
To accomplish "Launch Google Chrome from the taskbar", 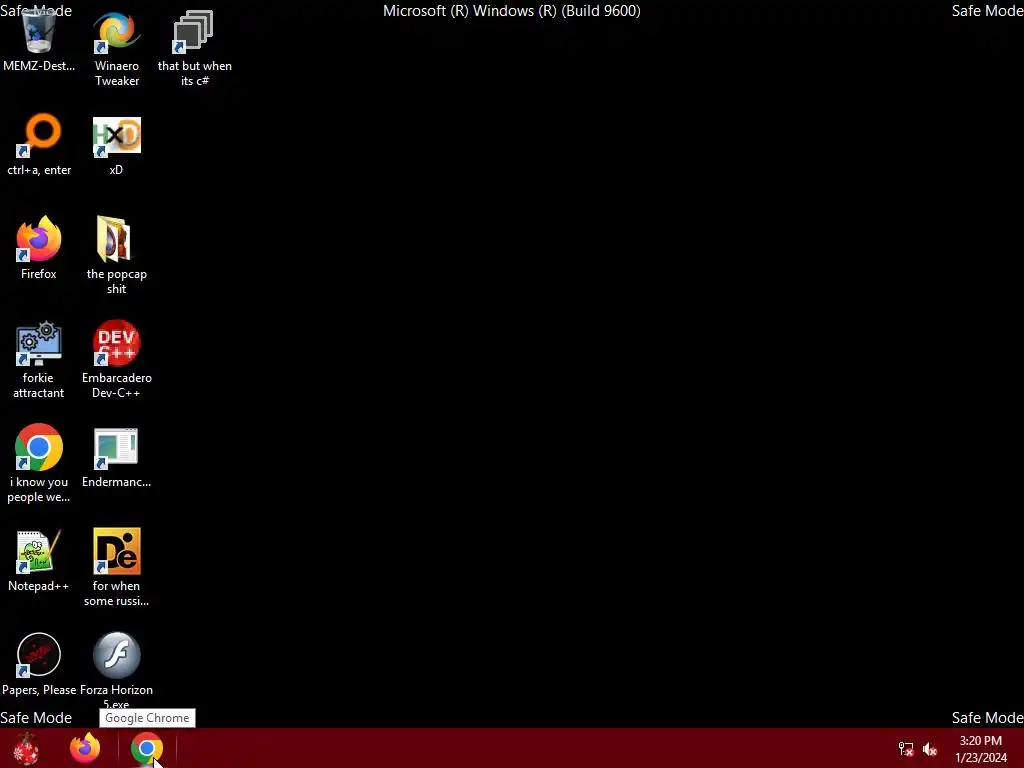I will [147, 748].
